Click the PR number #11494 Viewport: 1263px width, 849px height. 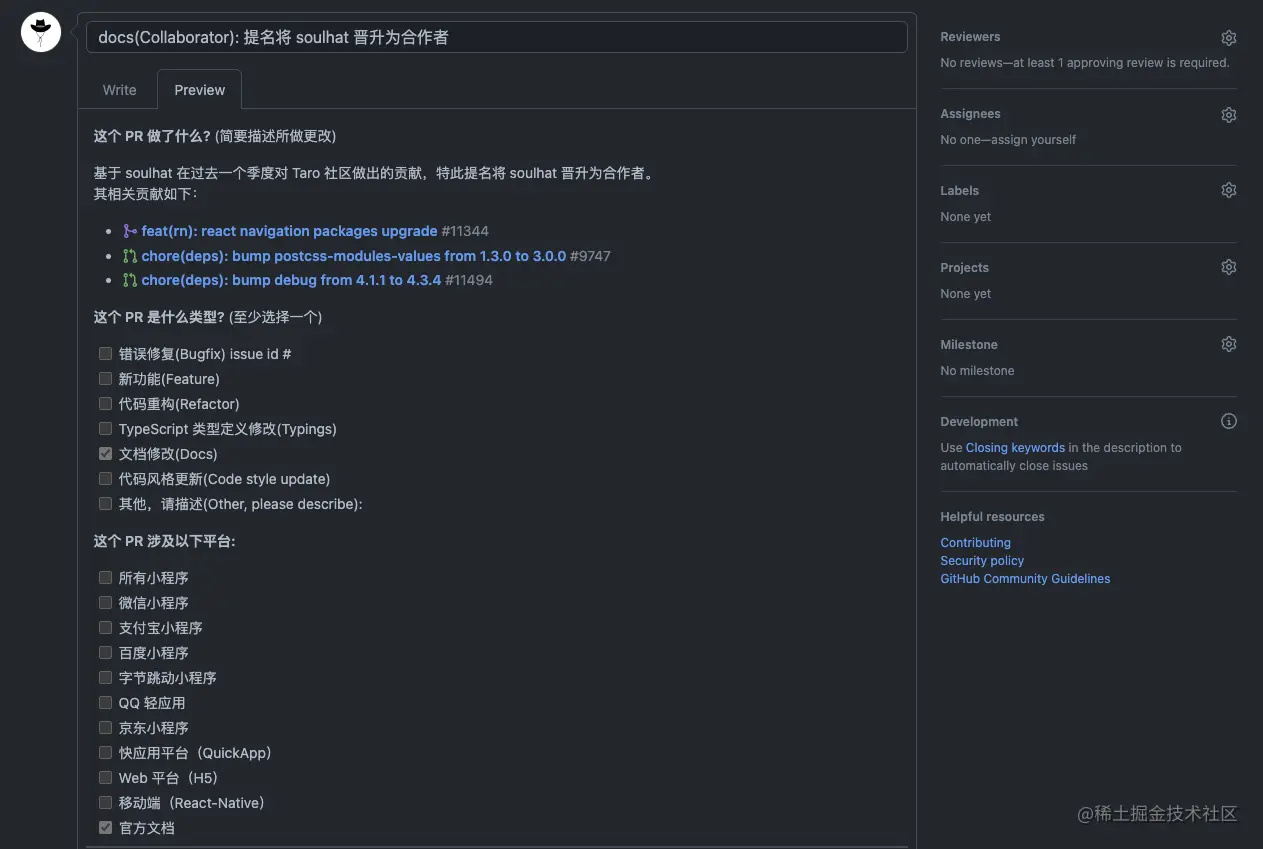click(469, 280)
